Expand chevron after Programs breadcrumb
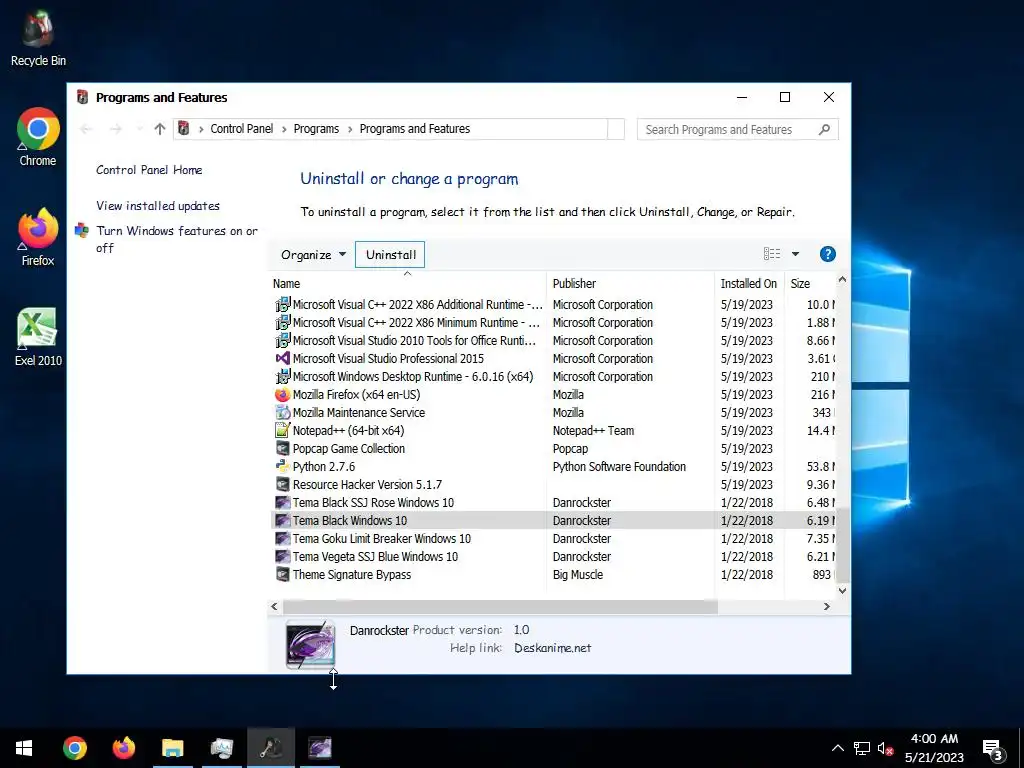This screenshot has height=768, width=1024. (x=350, y=129)
